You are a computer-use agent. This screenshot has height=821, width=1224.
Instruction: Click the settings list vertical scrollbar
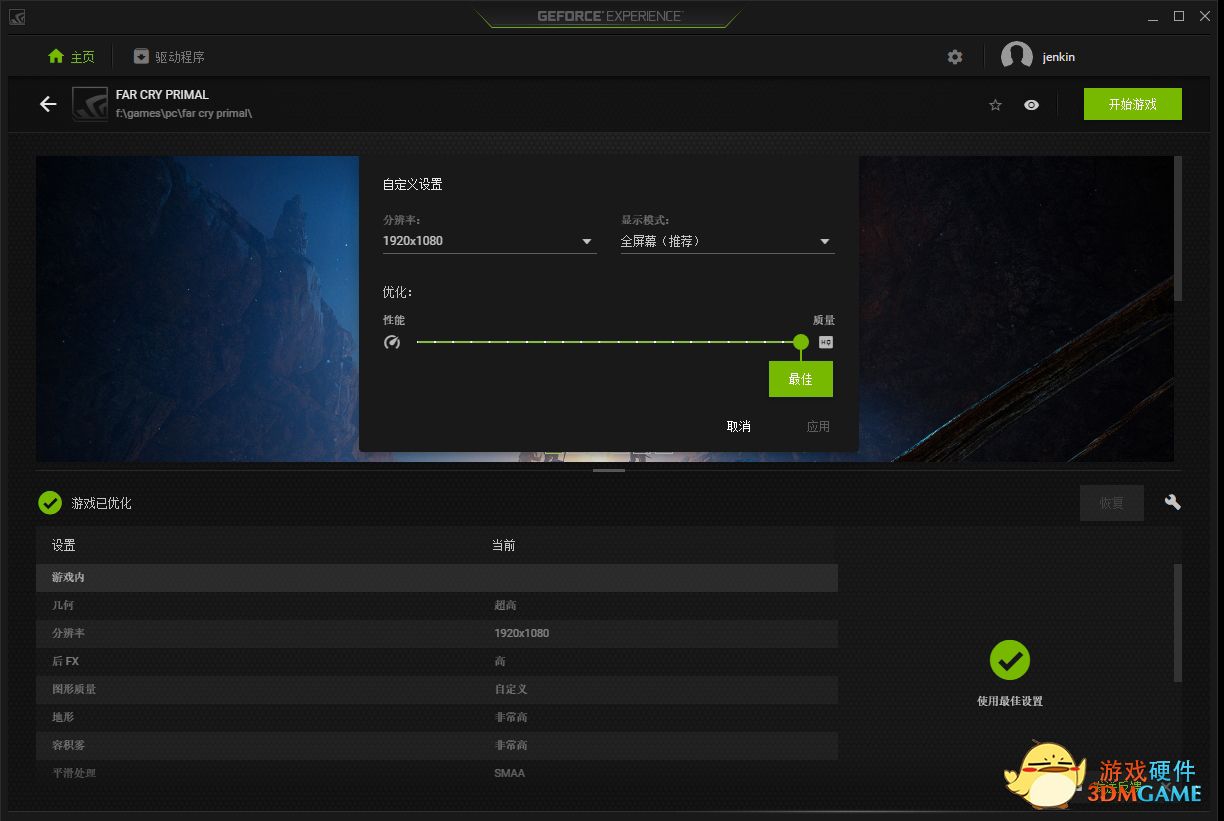[x=1177, y=623]
